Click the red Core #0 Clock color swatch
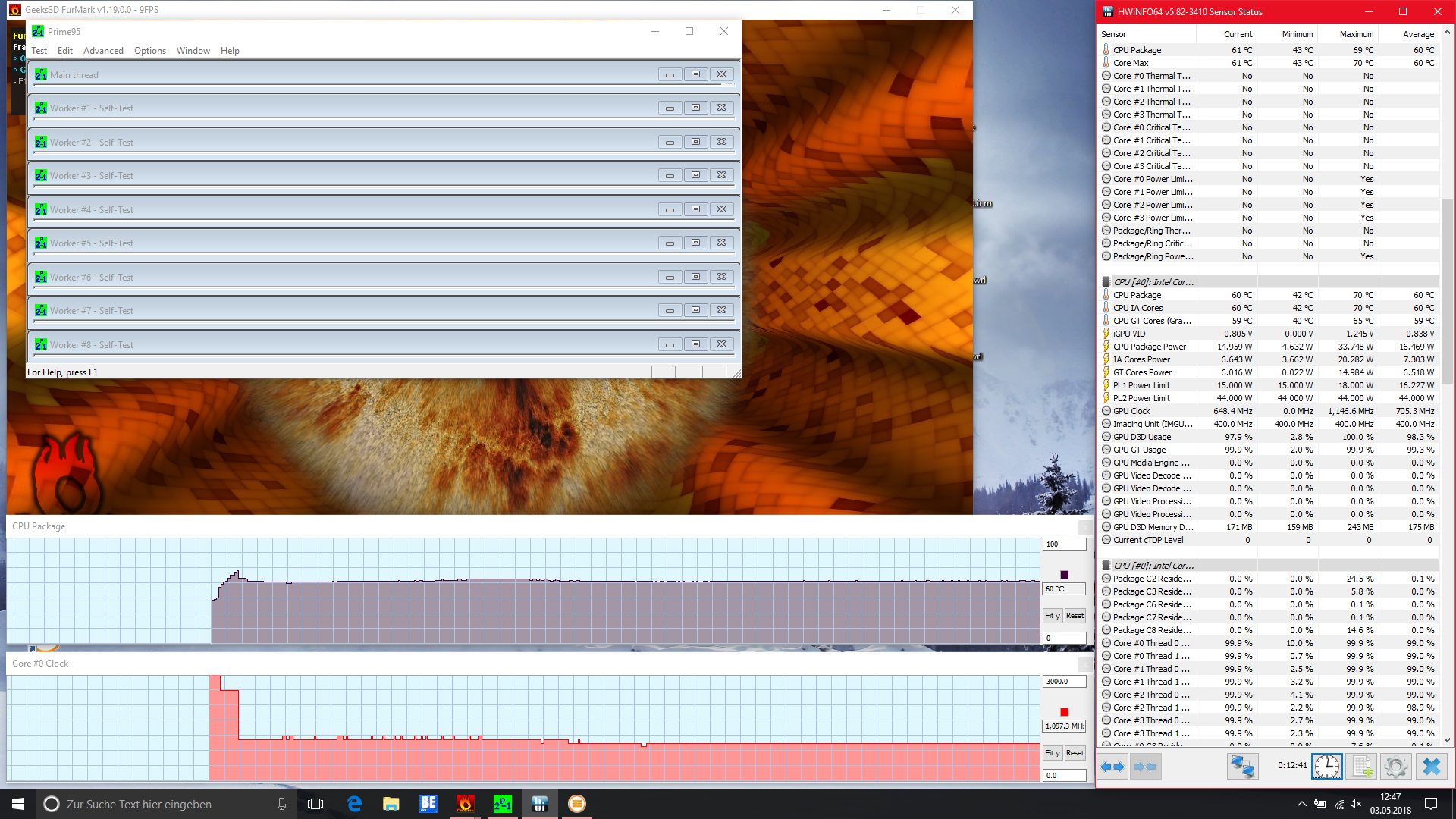1456x819 pixels. point(1064,712)
